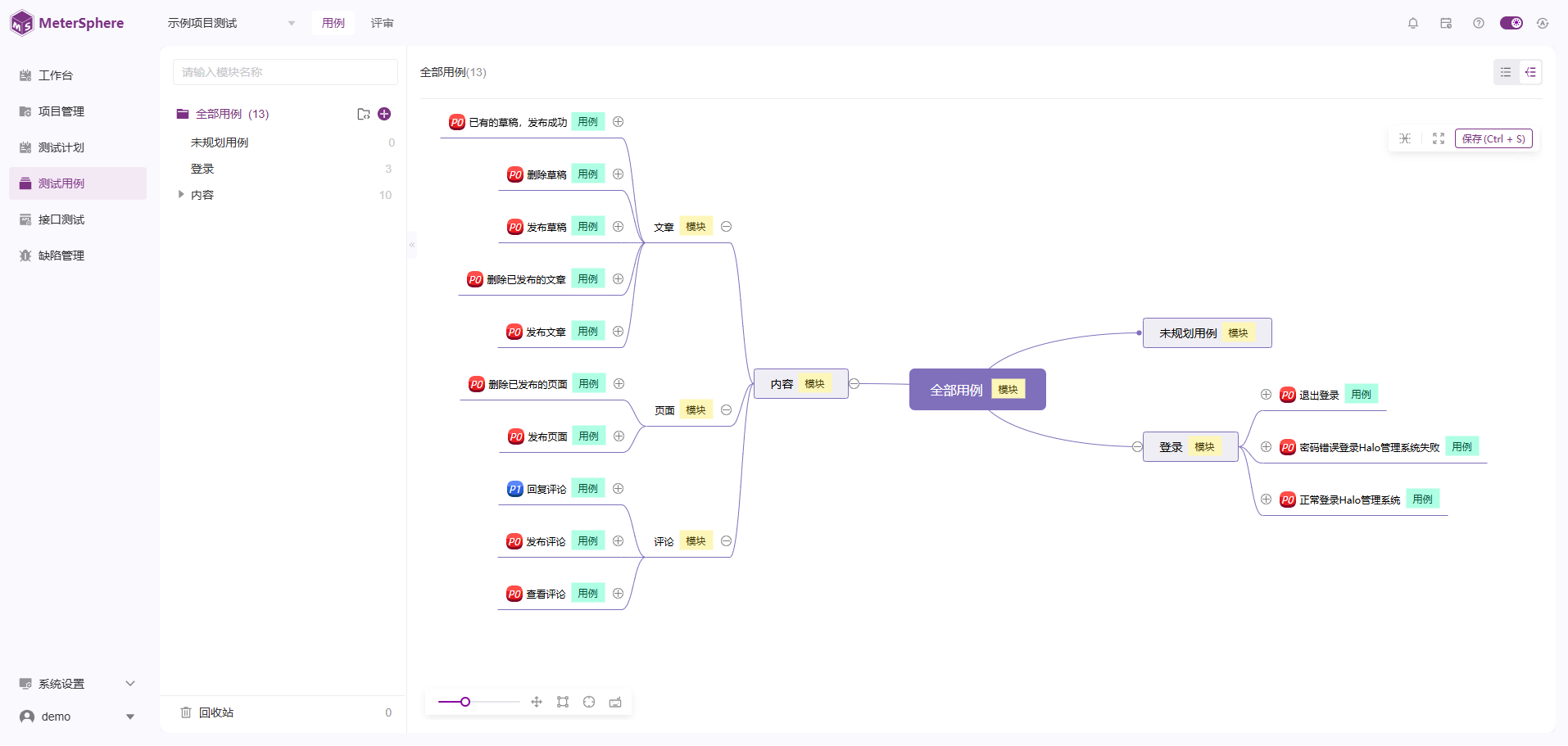
Task: Switch to list view mode
Action: point(1506,72)
